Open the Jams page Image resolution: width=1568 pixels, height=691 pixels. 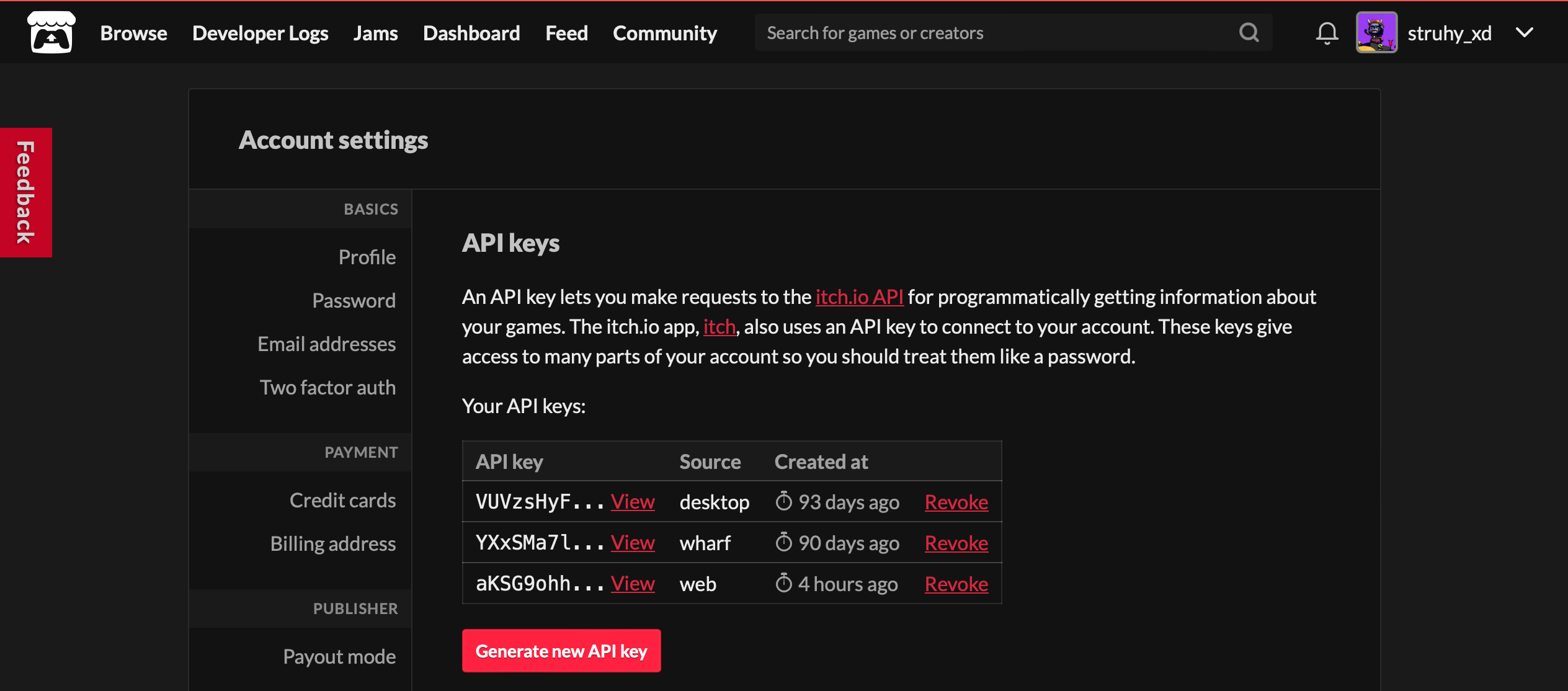tap(376, 33)
